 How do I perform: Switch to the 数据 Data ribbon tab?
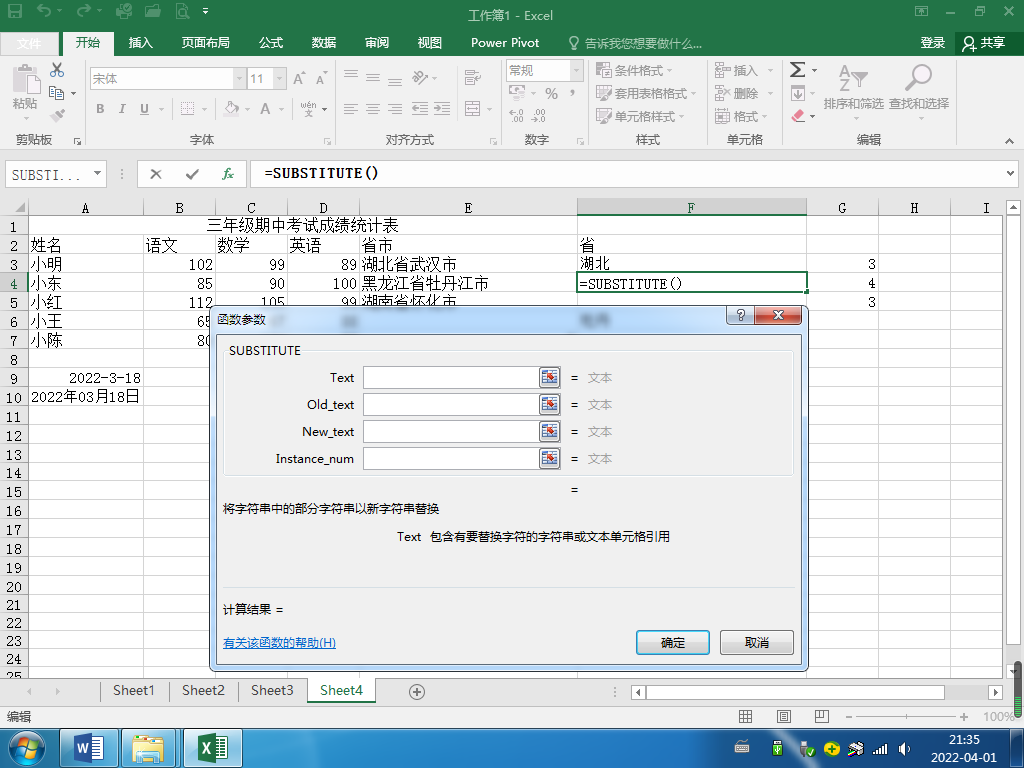(x=324, y=43)
